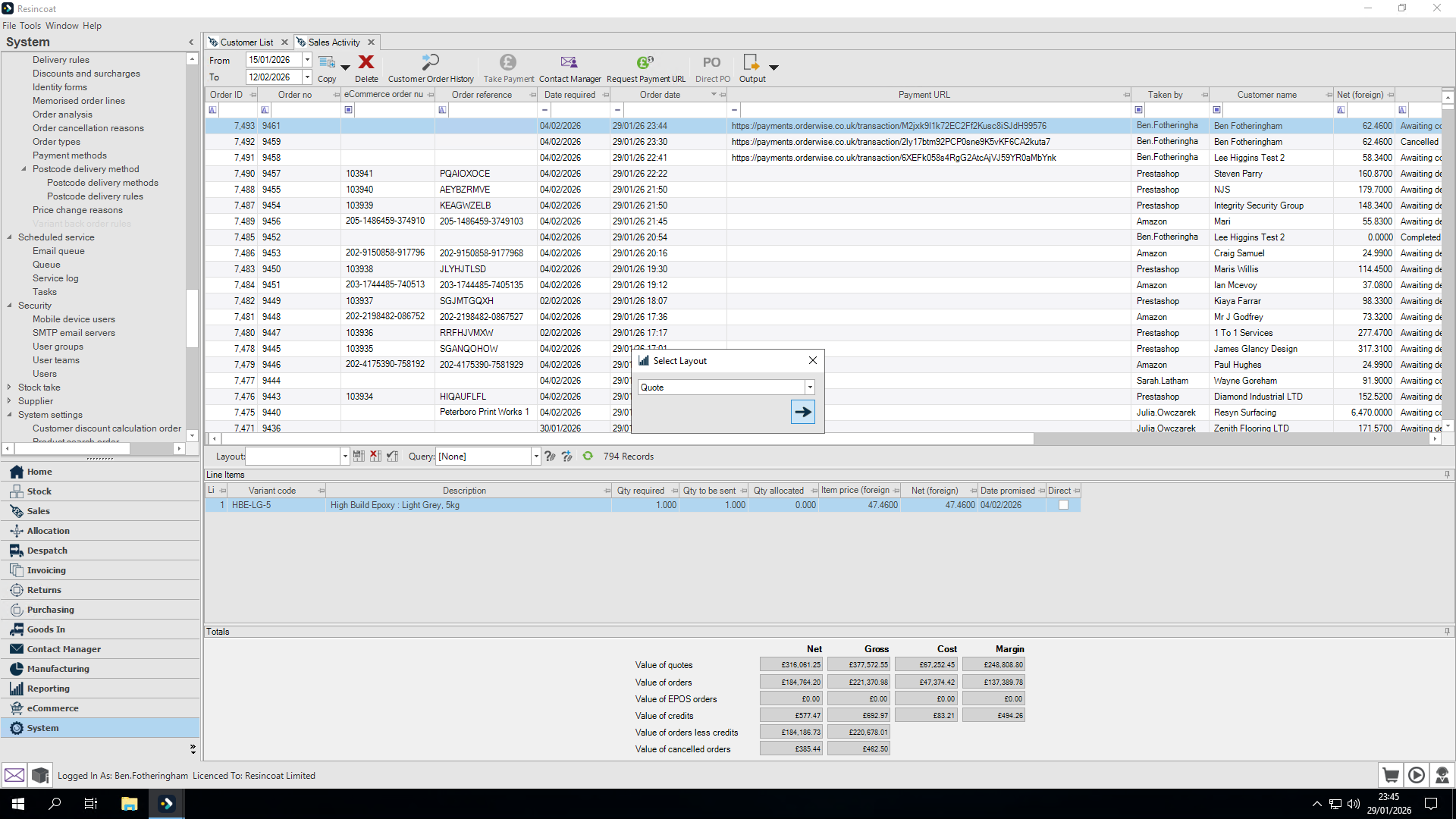Open Customer Order History tool
This screenshot has height=819, width=1456.
pyautogui.click(x=431, y=62)
